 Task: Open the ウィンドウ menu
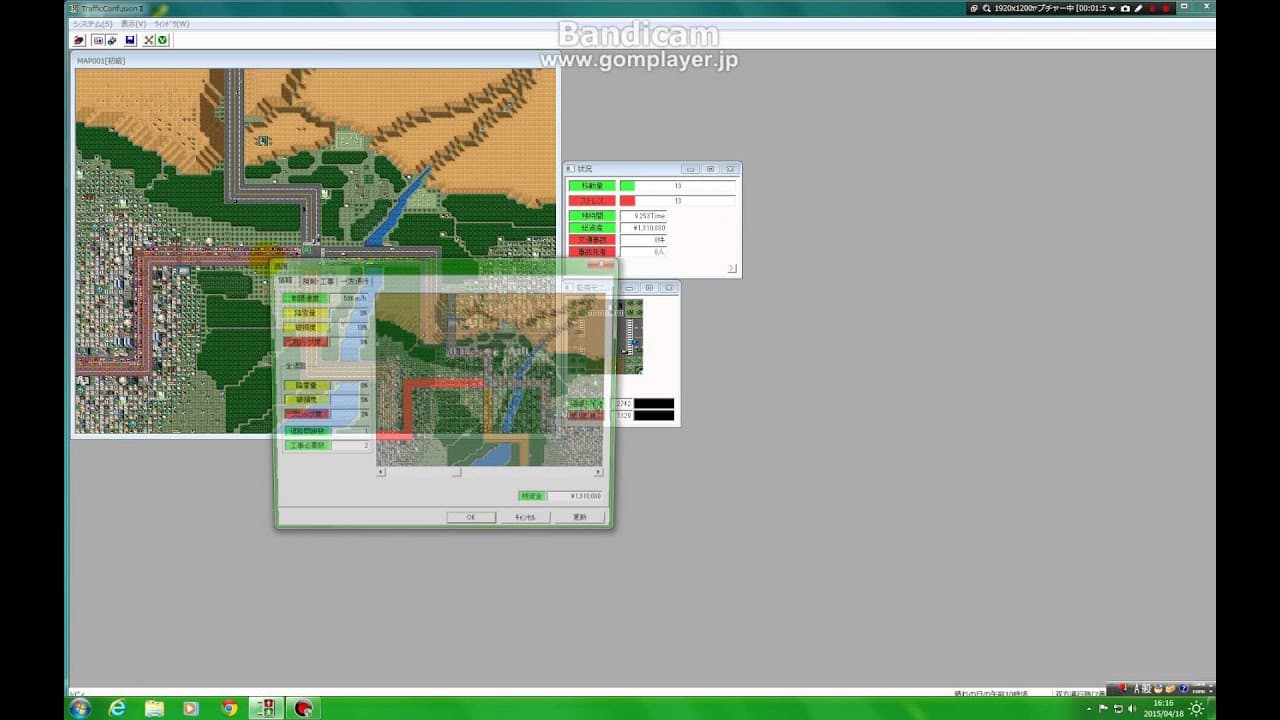coord(171,24)
